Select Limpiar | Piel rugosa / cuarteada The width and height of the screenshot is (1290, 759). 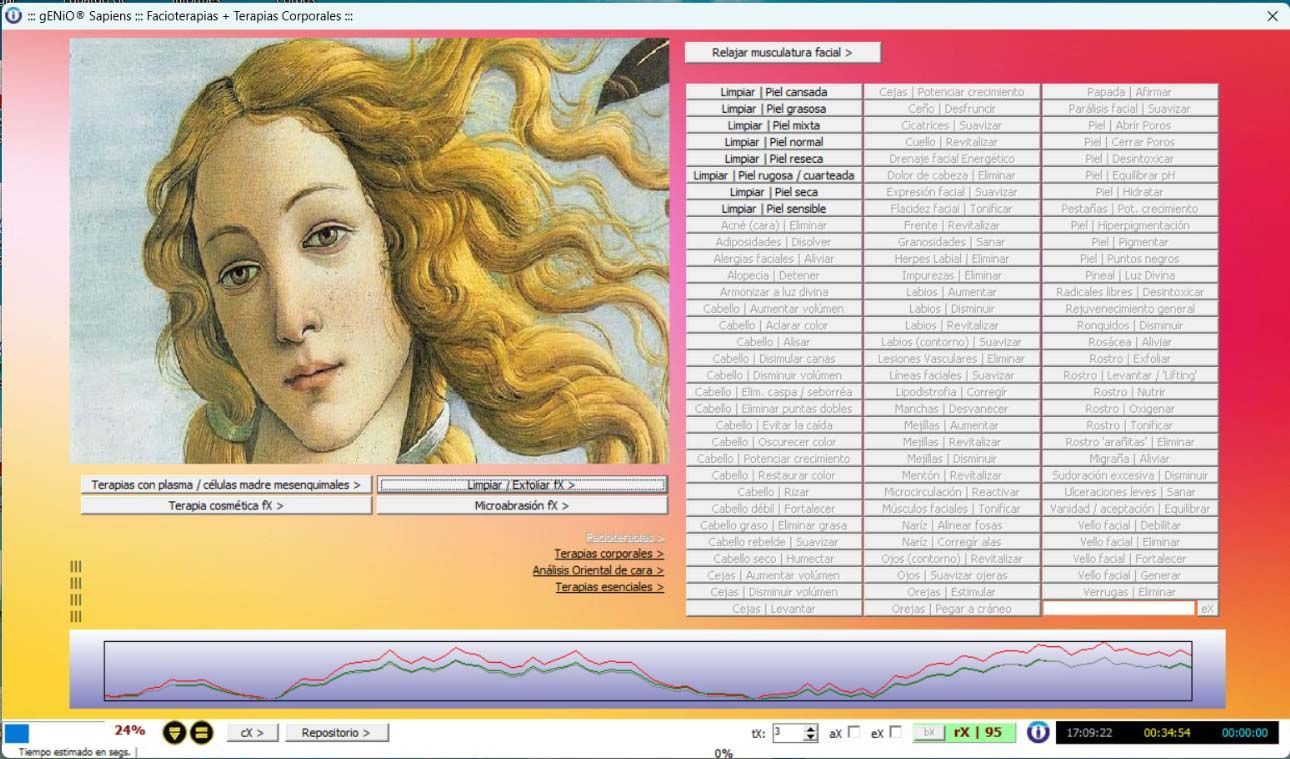click(774, 175)
